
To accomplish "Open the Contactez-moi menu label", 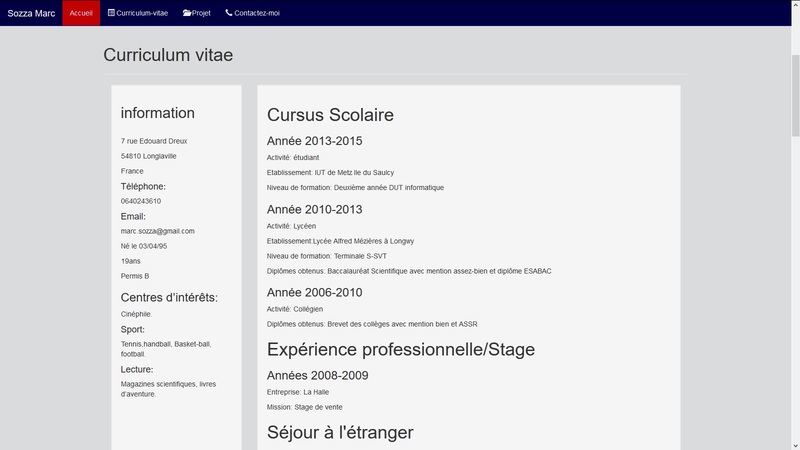I will [257, 13].
